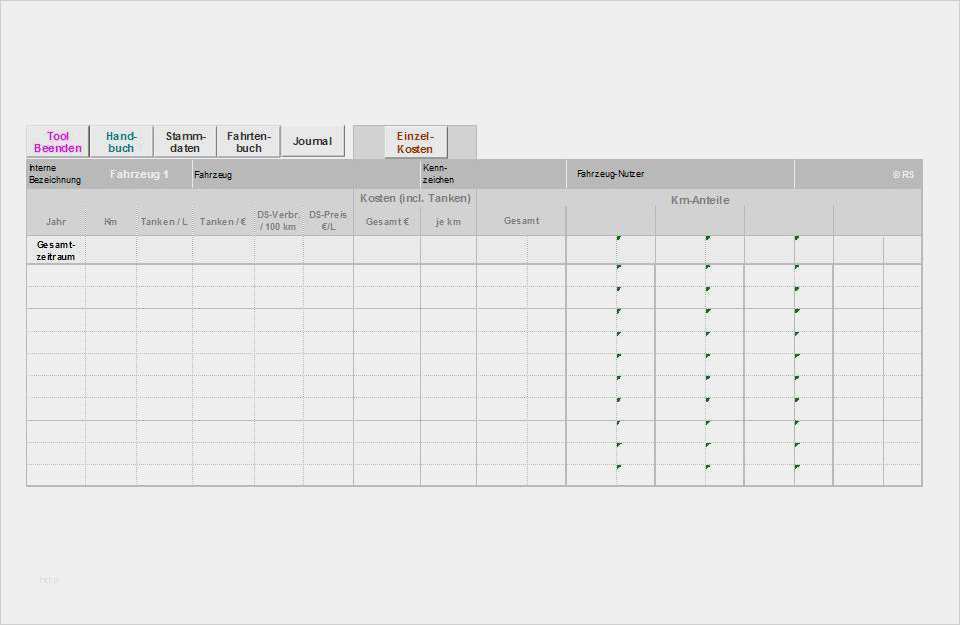The width and height of the screenshot is (960, 625).
Task: Click the Fahrzeug-Nutzer field
Action: [680, 174]
